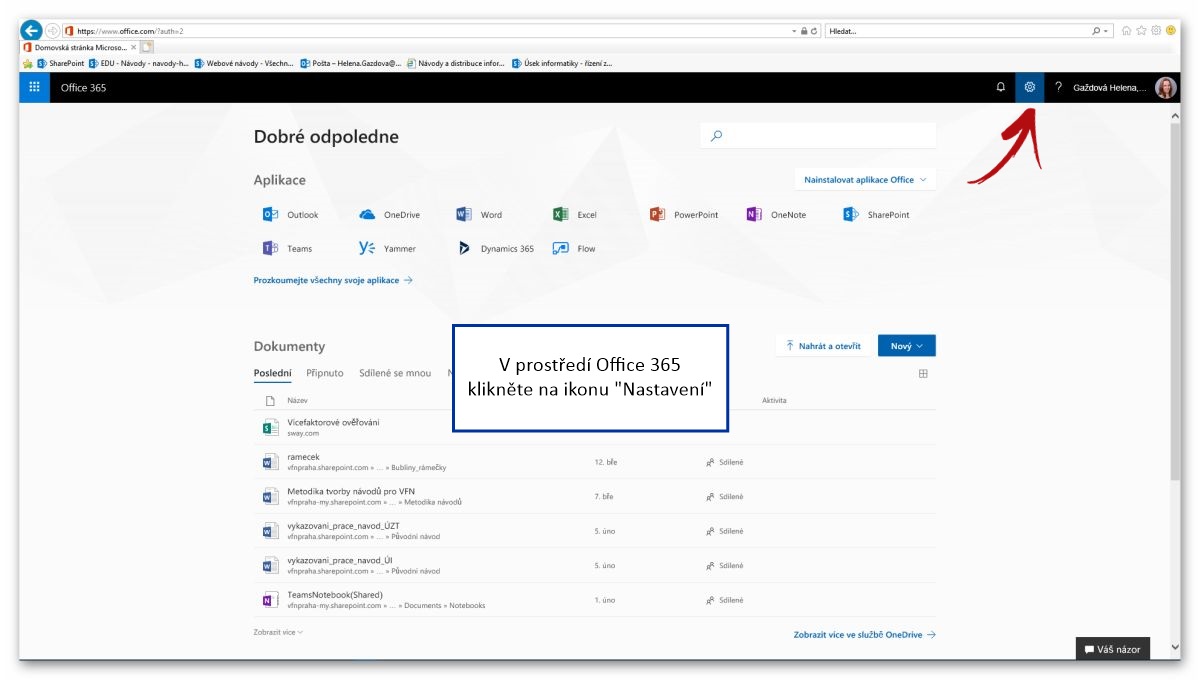Launch SharePoint from the app list

(x=877, y=215)
